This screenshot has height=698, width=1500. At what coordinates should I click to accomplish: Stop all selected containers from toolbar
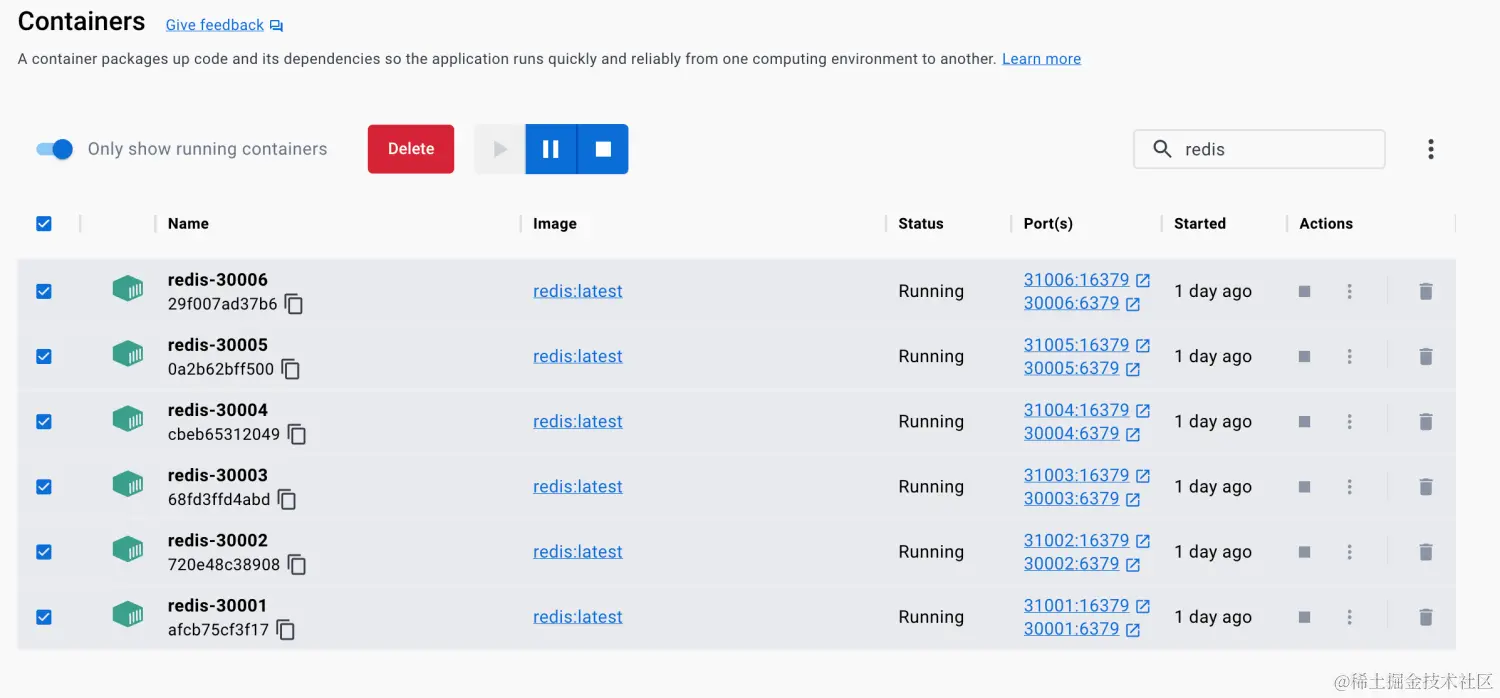tap(603, 149)
